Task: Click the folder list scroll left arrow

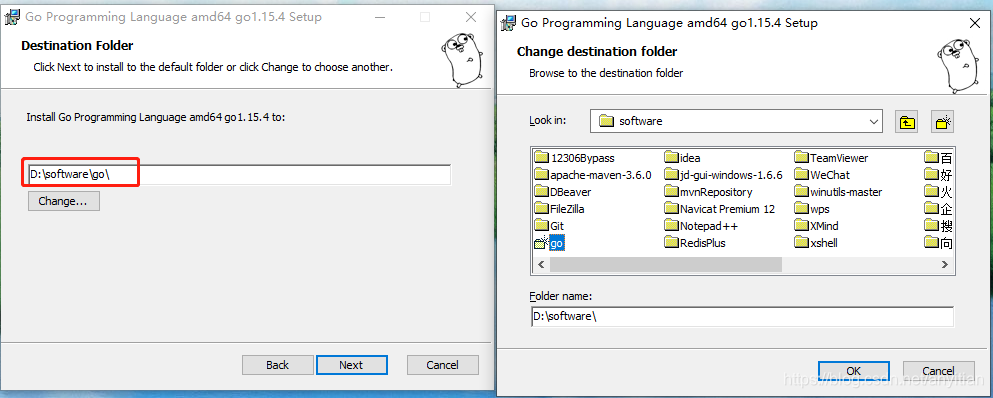Action: pyautogui.click(x=541, y=264)
